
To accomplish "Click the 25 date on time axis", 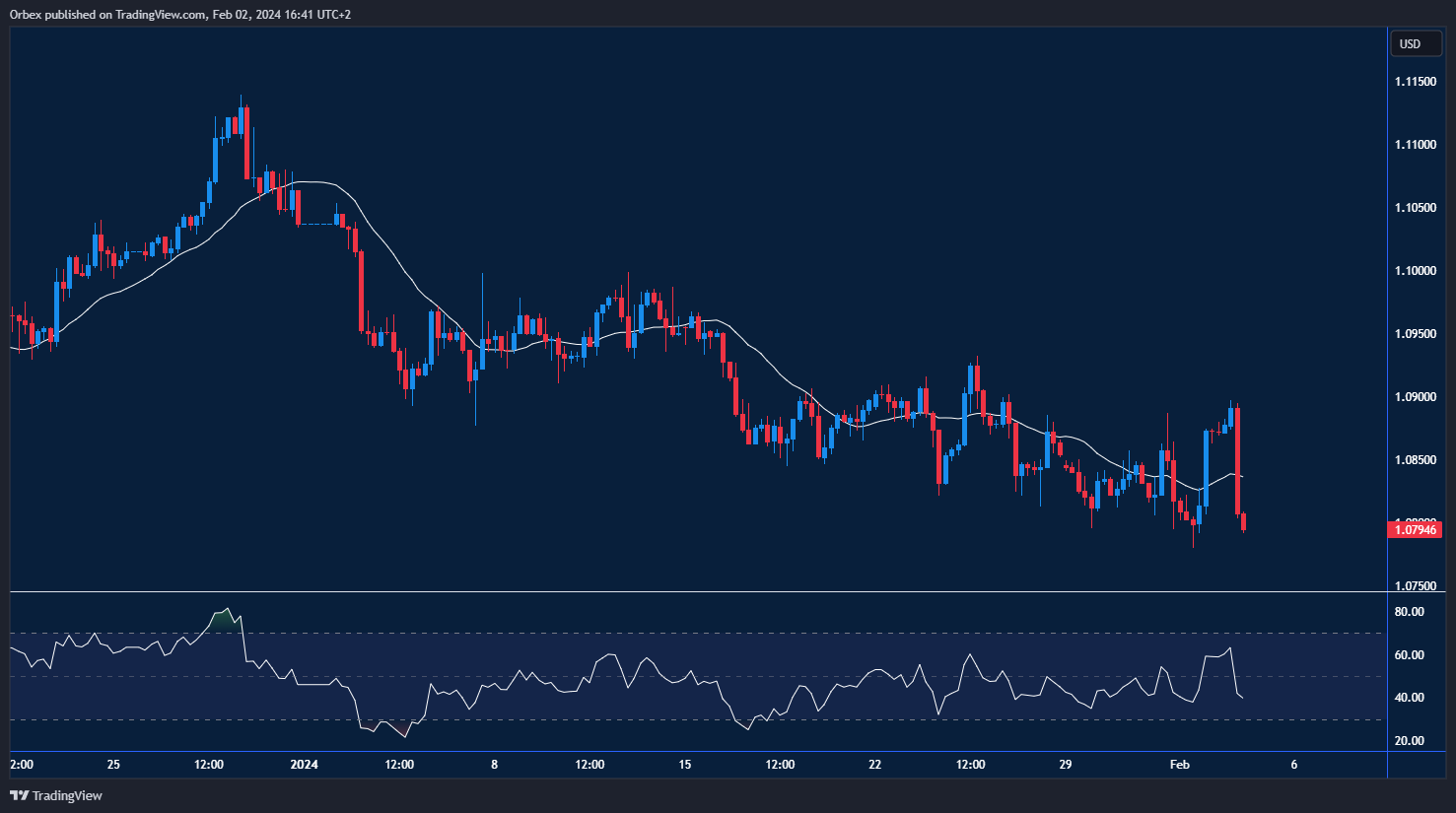I will tap(113, 765).
